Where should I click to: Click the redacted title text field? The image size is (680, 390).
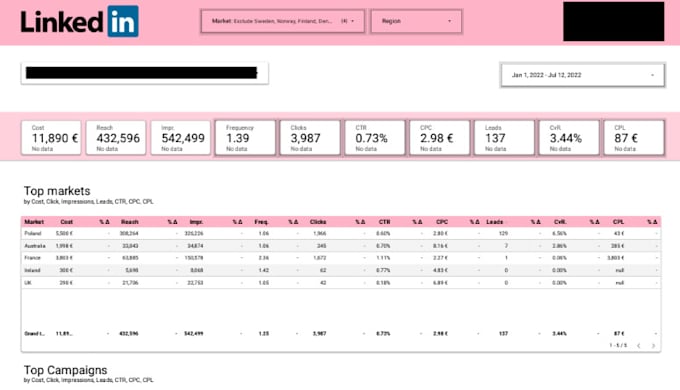point(145,73)
